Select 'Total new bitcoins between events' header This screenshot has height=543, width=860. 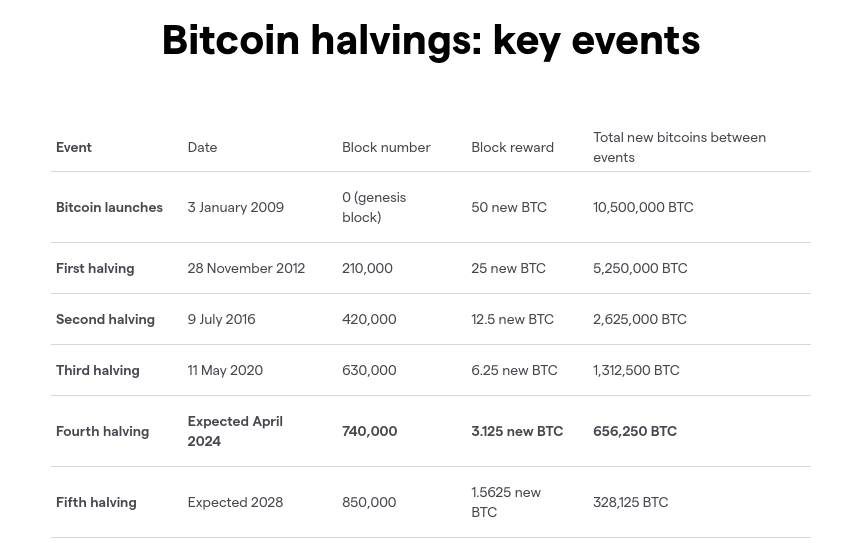click(679, 148)
